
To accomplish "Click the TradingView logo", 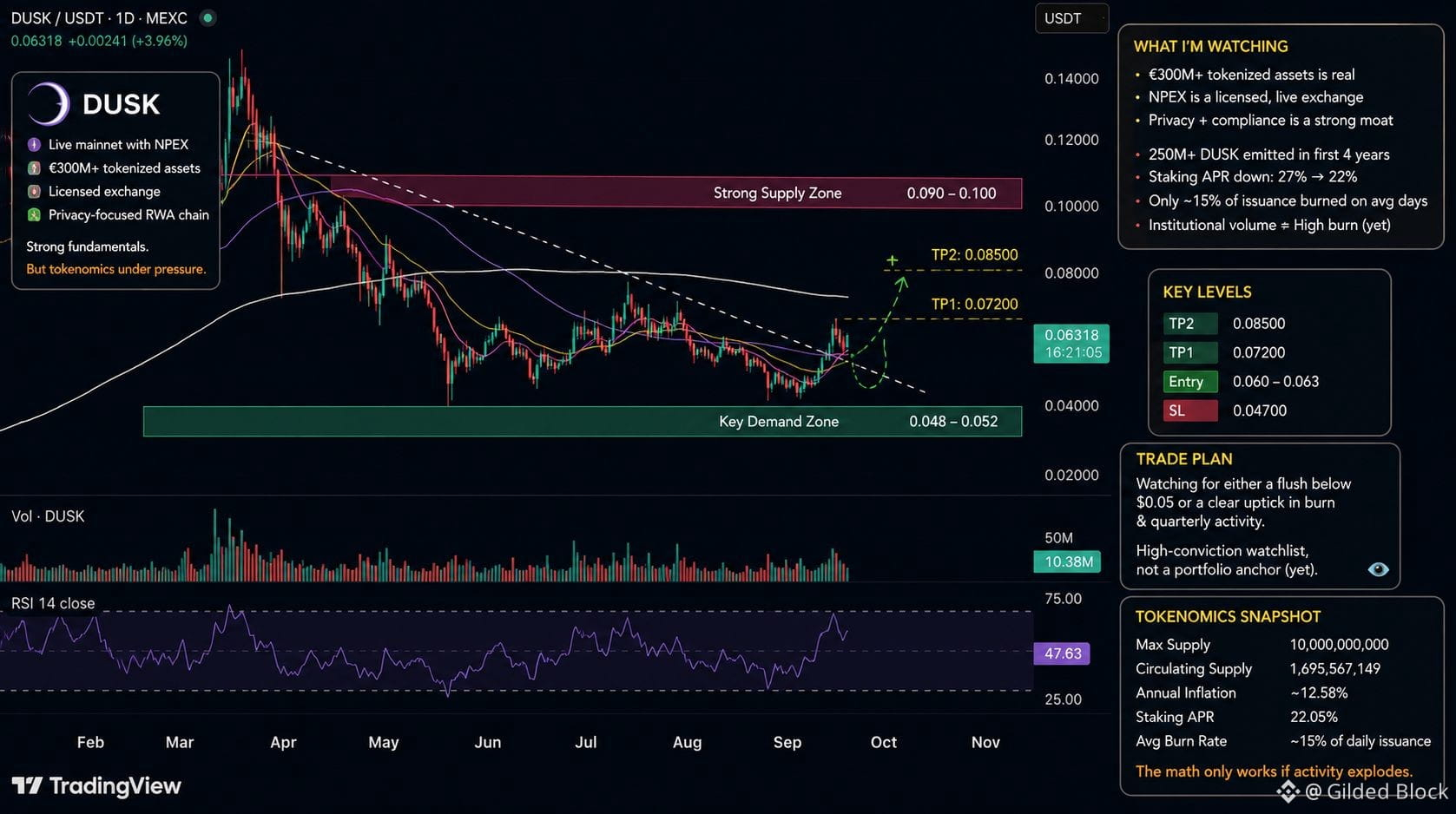I will tap(96, 786).
